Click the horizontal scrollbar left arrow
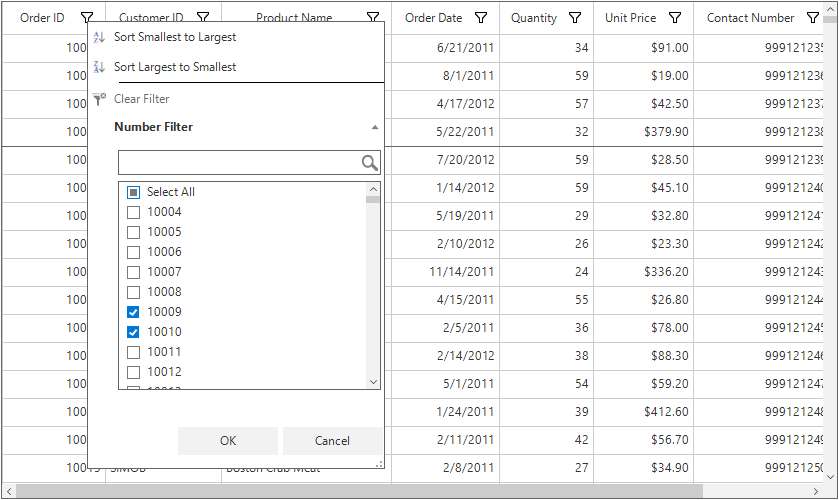This screenshot has width=839, height=500. point(9,491)
